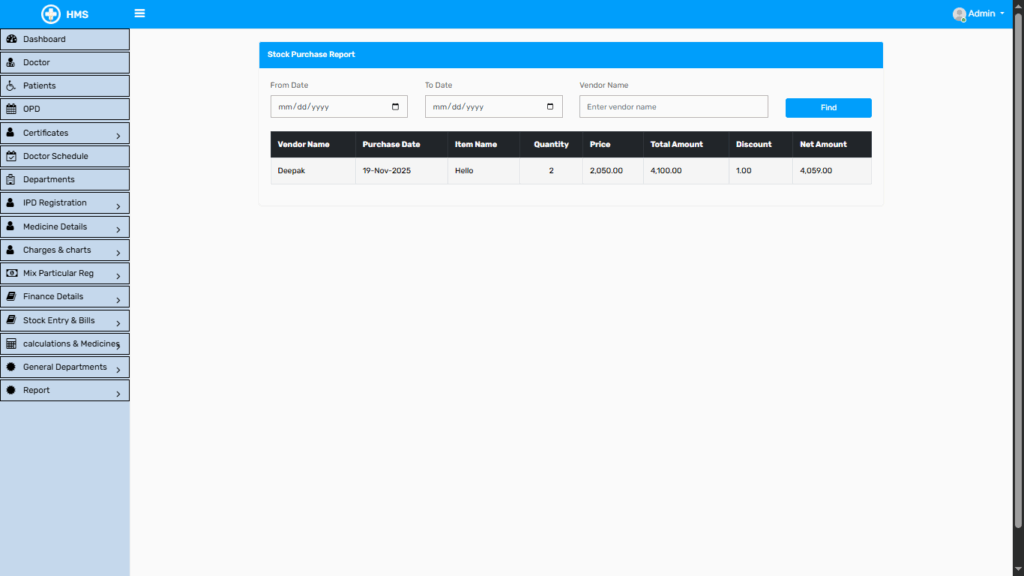Expand the Stock Entry & Bills submenu
This screenshot has width=1024, height=576.
pyautogui.click(x=117, y=323)
